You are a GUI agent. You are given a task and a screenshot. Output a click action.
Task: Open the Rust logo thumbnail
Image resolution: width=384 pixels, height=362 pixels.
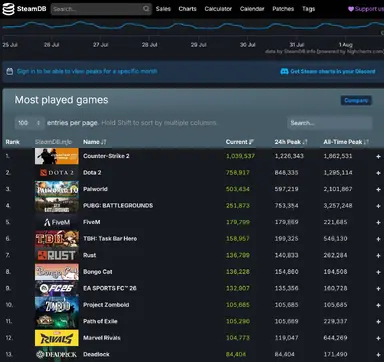coord(57,255)
